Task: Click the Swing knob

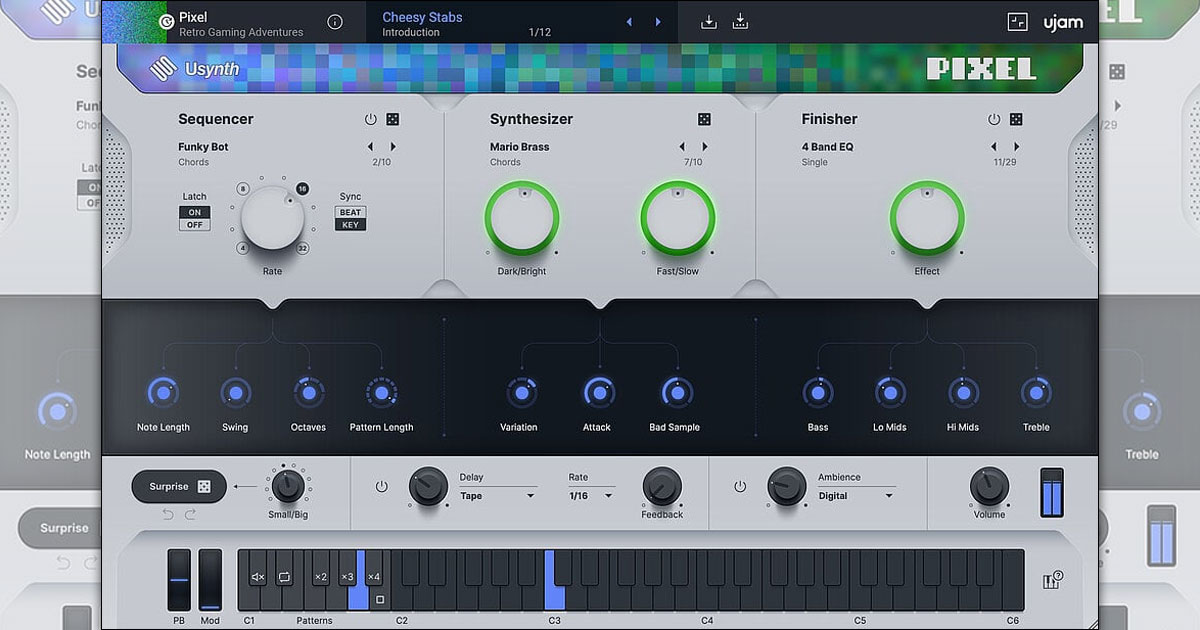Action: 235,393
